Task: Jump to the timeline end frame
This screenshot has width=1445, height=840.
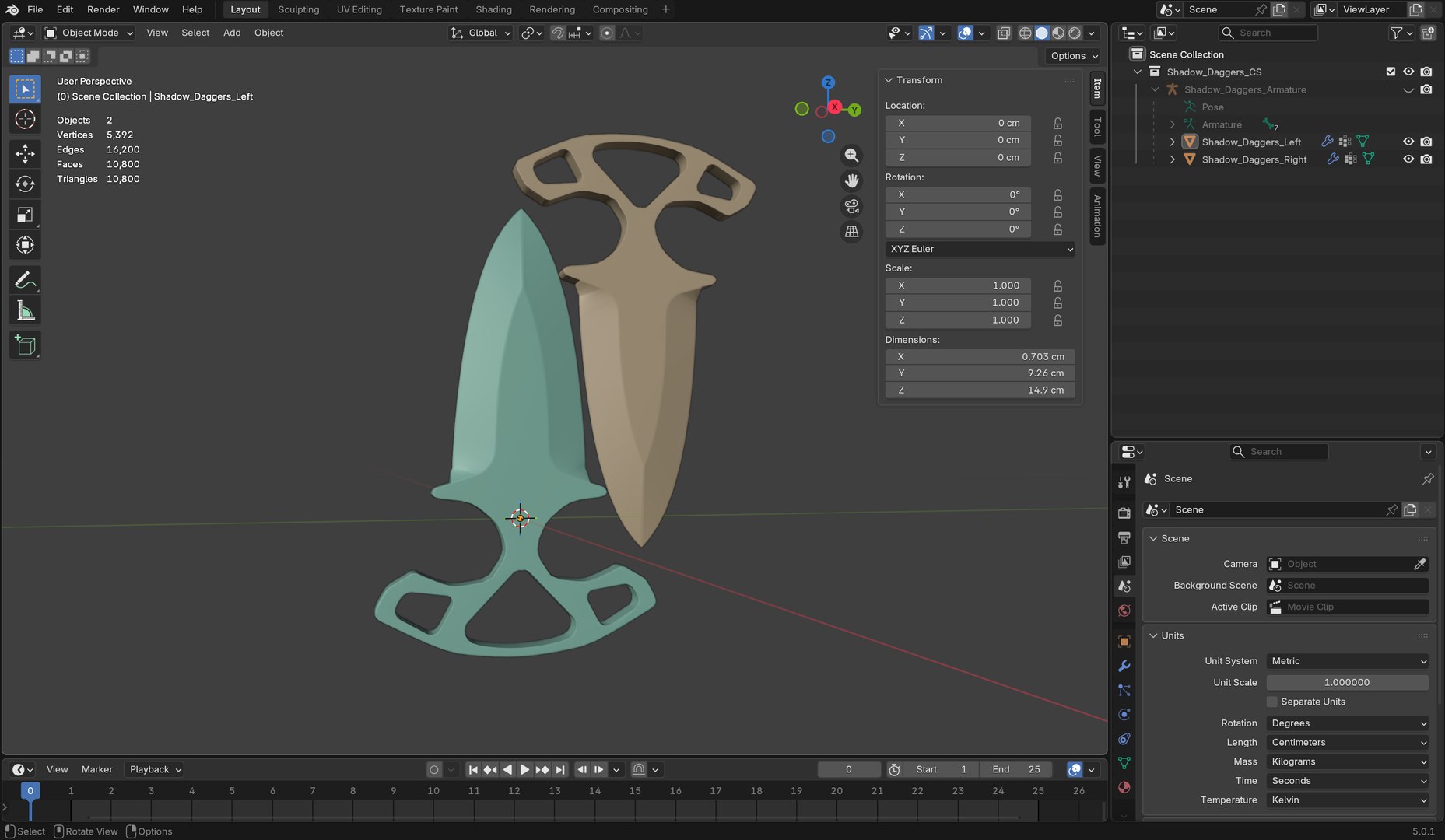Action: point(559,769)
